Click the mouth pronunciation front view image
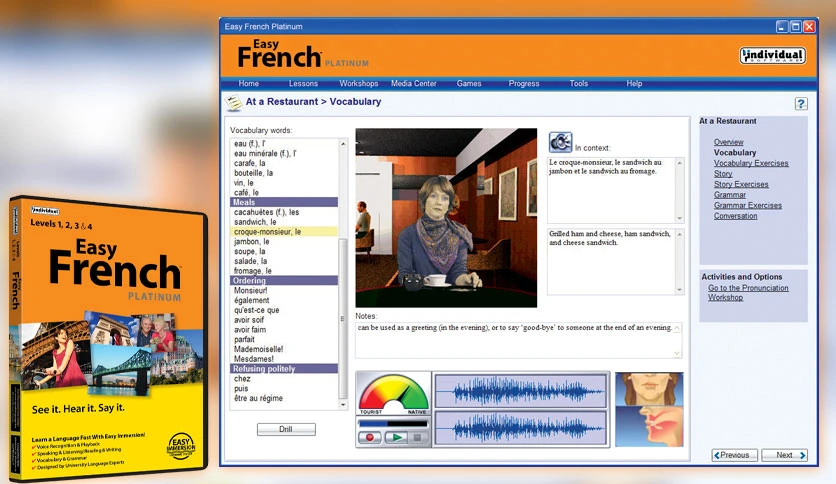 coord(649,389)
